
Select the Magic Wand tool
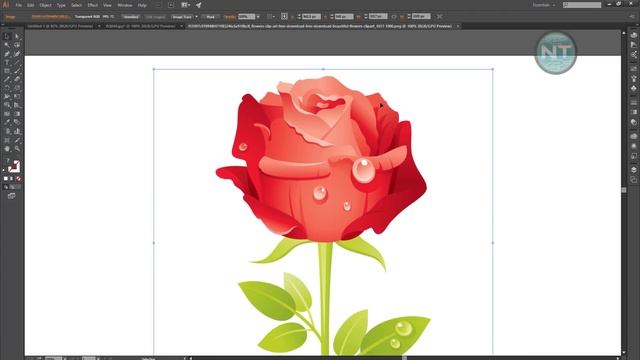pyautogui.click(x=7, y=45)
